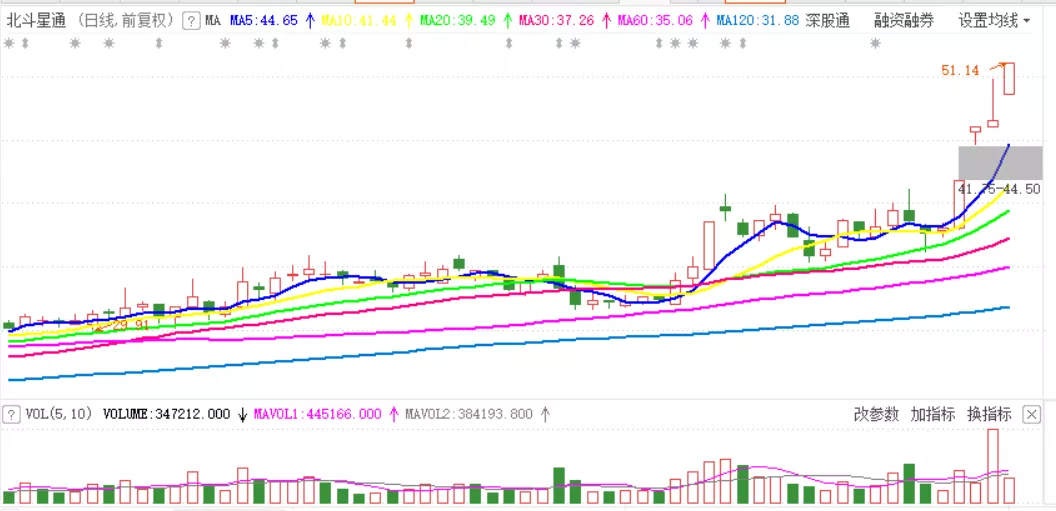Click 换指标 in volume panel

[989, 414]
